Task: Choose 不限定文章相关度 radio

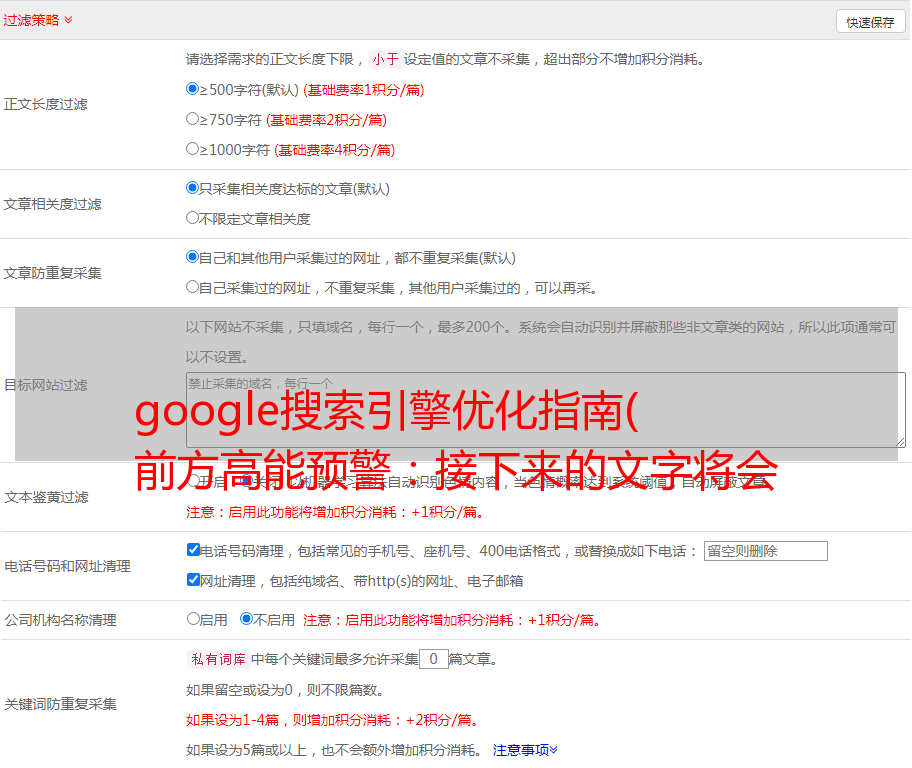Action: 192,218
